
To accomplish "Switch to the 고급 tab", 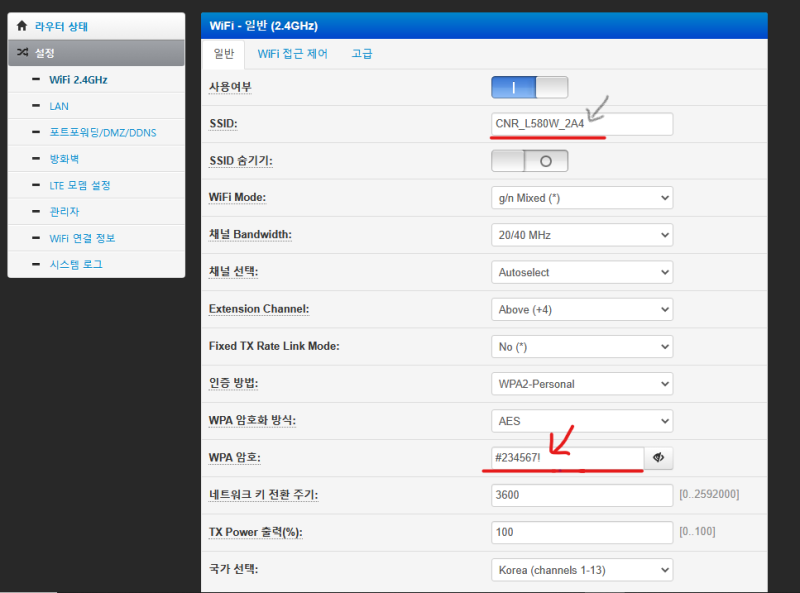I will 361,53.
